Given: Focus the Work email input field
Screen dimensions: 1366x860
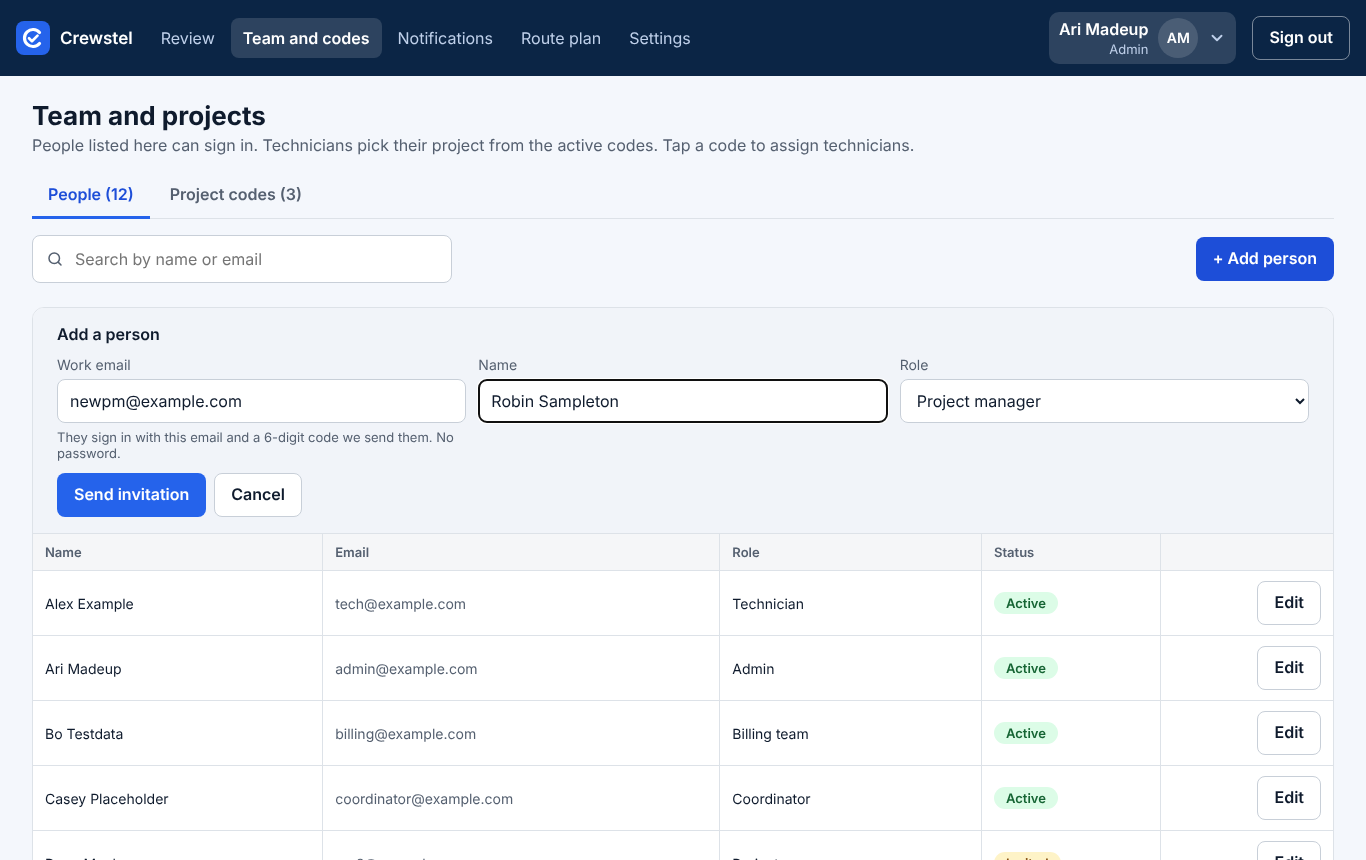Looking at the screenshot, I should 261,401.
